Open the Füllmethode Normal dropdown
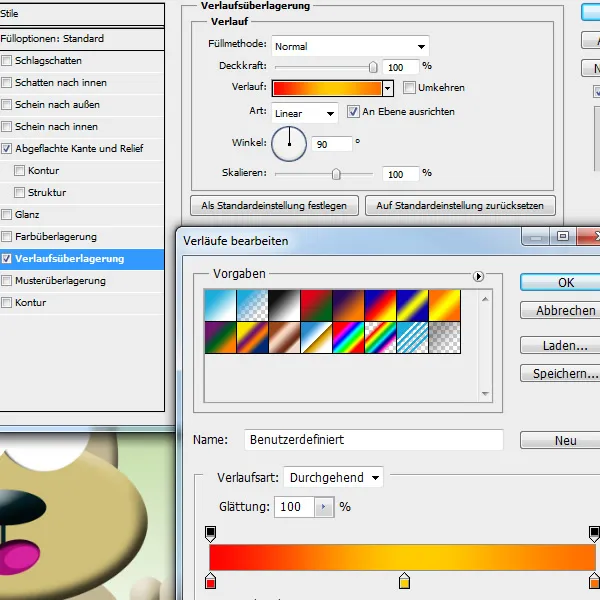600x600 pixels. tap(350, 46)
